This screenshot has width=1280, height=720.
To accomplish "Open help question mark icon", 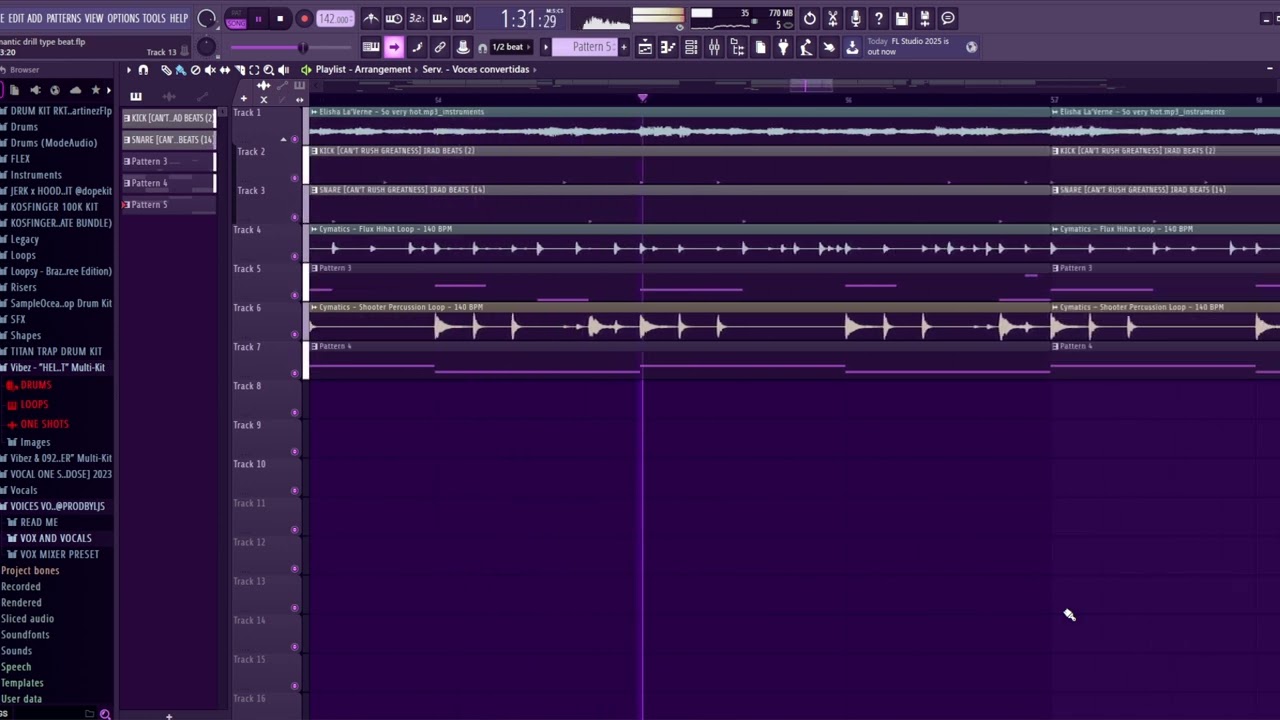I will click(879, 18).
